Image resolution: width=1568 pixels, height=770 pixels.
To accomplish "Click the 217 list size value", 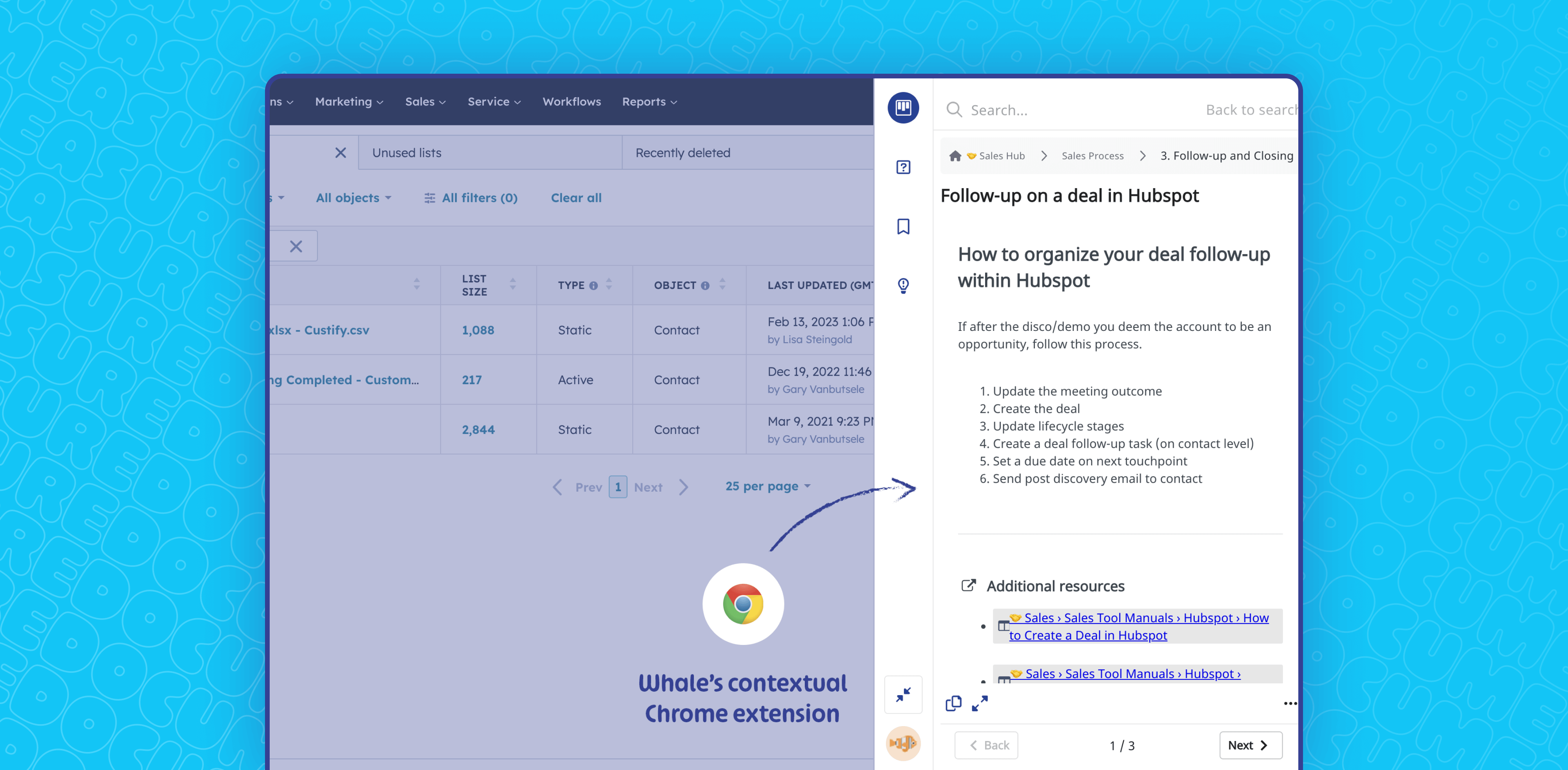I will click(472, 380).
